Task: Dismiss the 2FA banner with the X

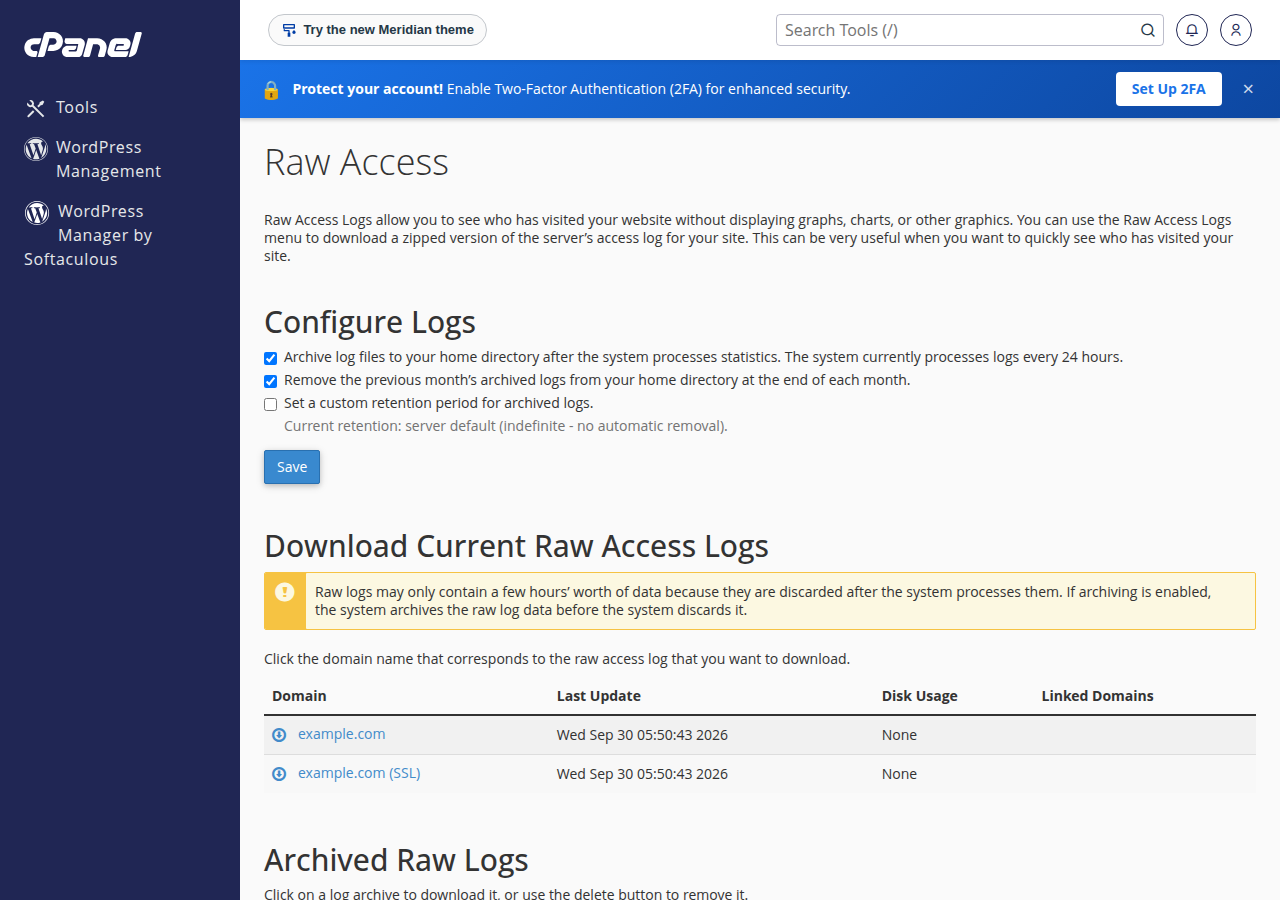Action: 1248,89
